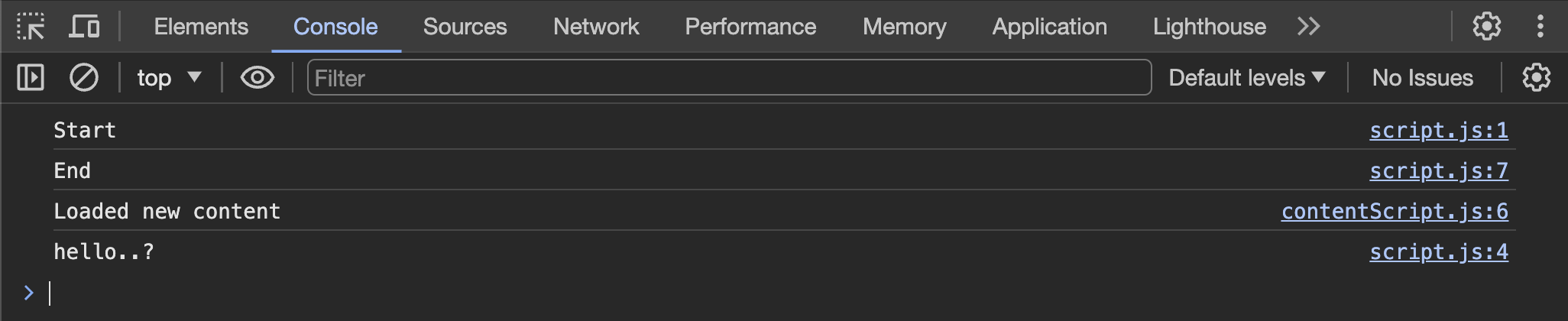
Task: Open the three-dot customize DevTools menu
Action: [1540, 27]
